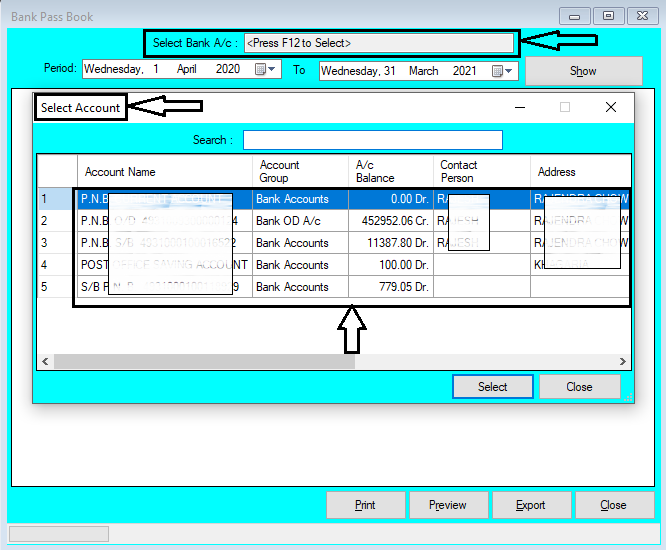
Task: Click Bank Accounts group cell in row 3
Action: coord(300,243)
